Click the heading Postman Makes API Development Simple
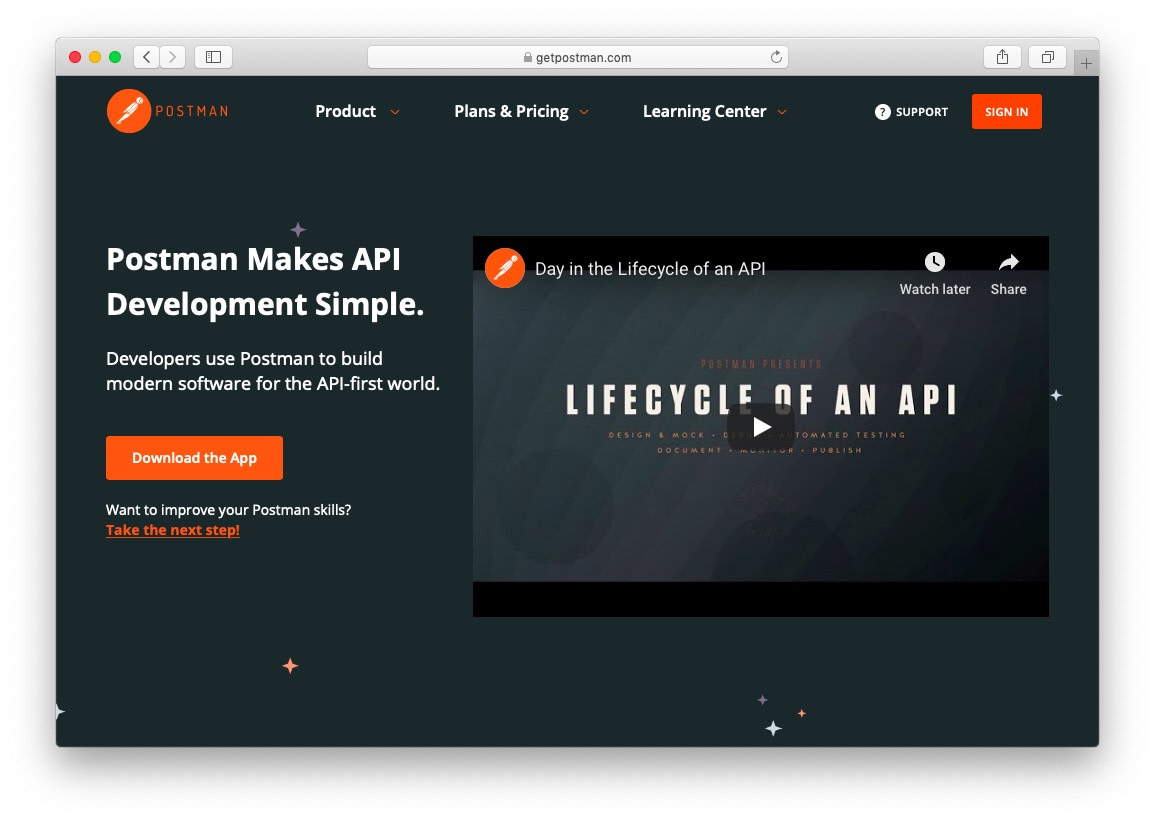Viewport: 1155px width, 821px height. (265, 281)
